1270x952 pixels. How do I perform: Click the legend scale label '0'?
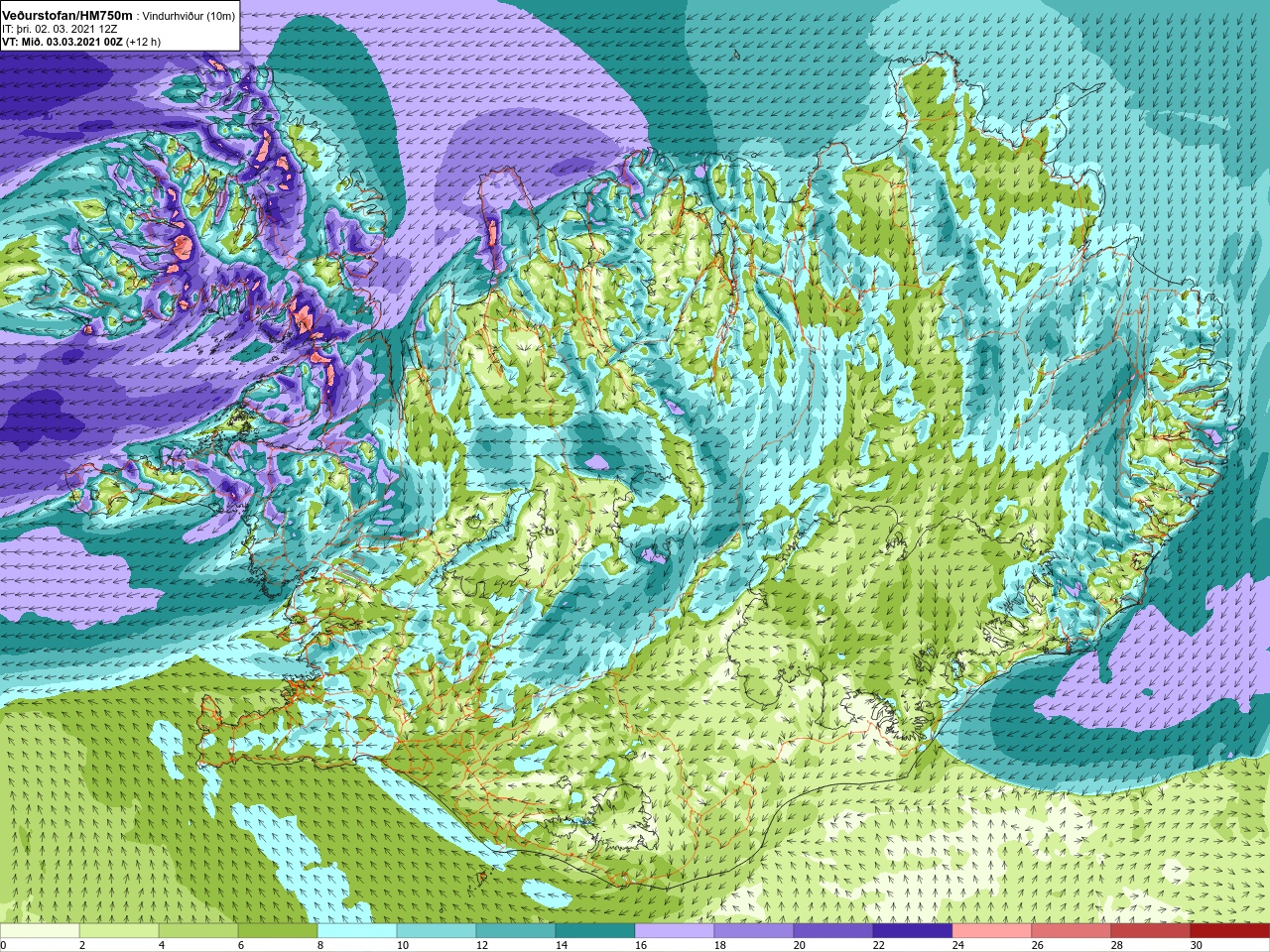click(x=3, y=945)
